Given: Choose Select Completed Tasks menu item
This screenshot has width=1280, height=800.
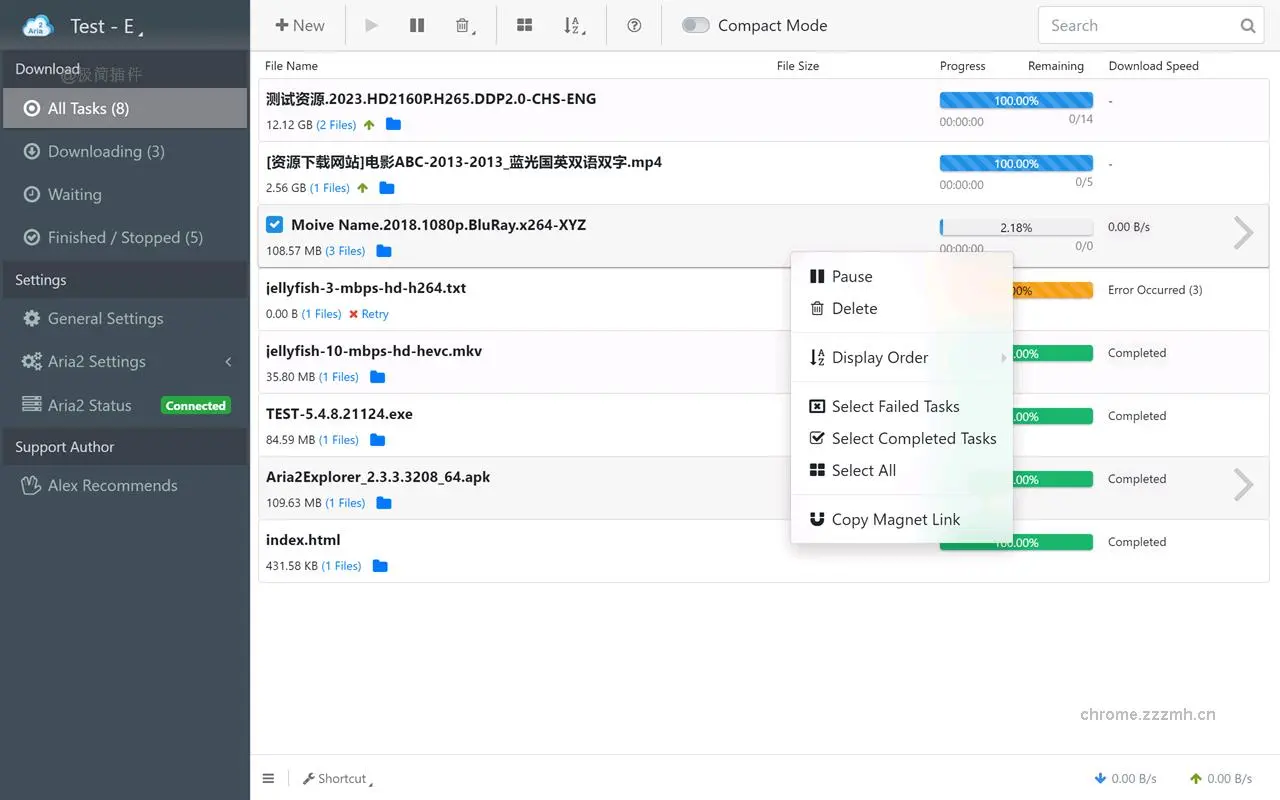Looking at the screenshot, I should (901, 438).
